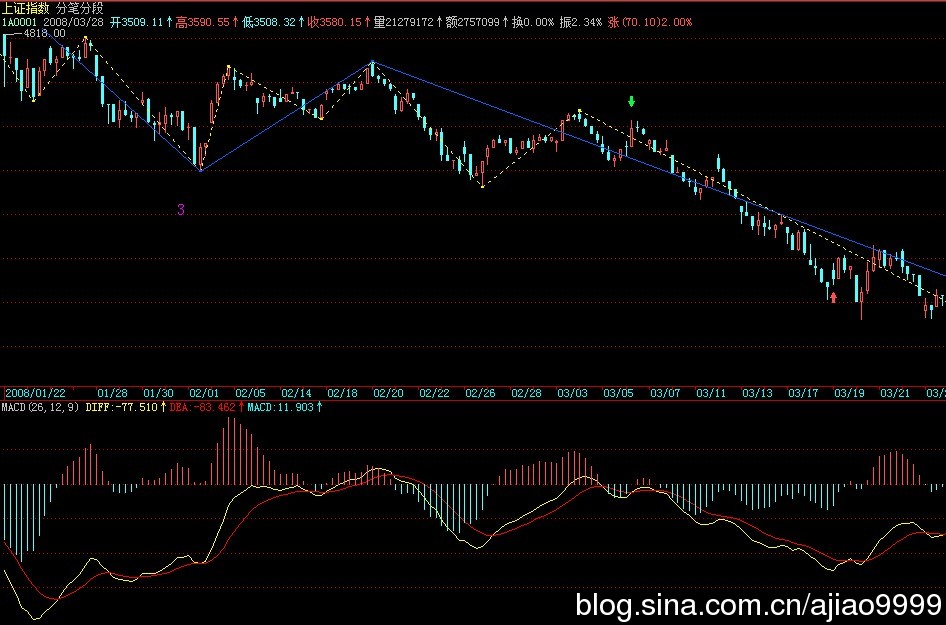
Task: Click the MACD(26,12,9) indicator label
Action: 40,408
